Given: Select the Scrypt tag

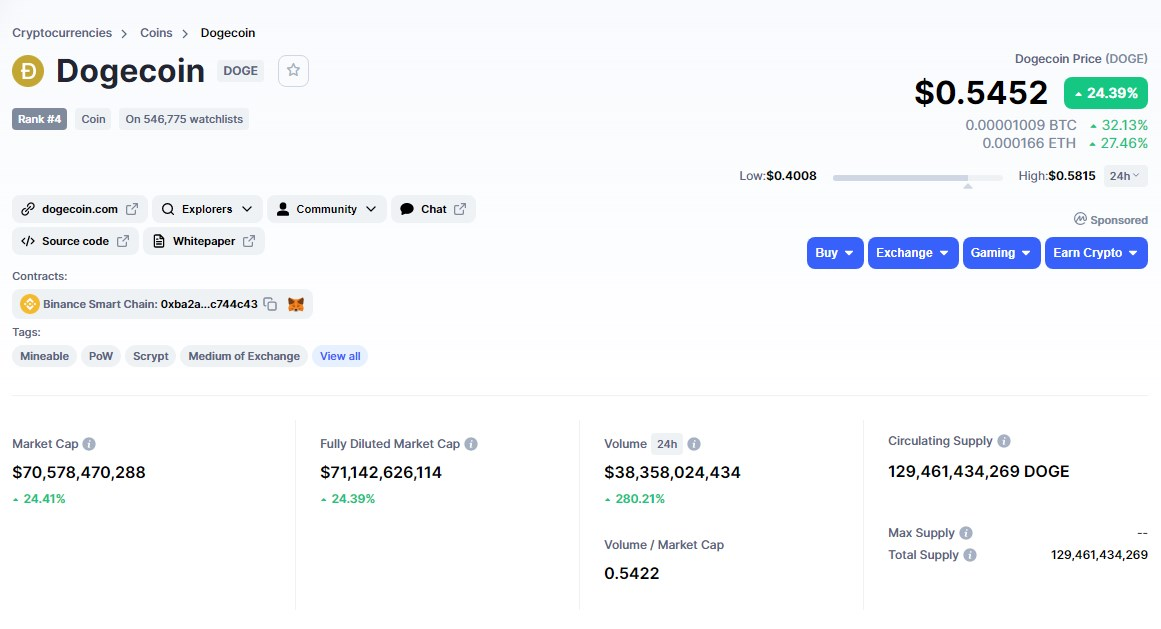Looking at the screenshot, I should tap(151, 356).
